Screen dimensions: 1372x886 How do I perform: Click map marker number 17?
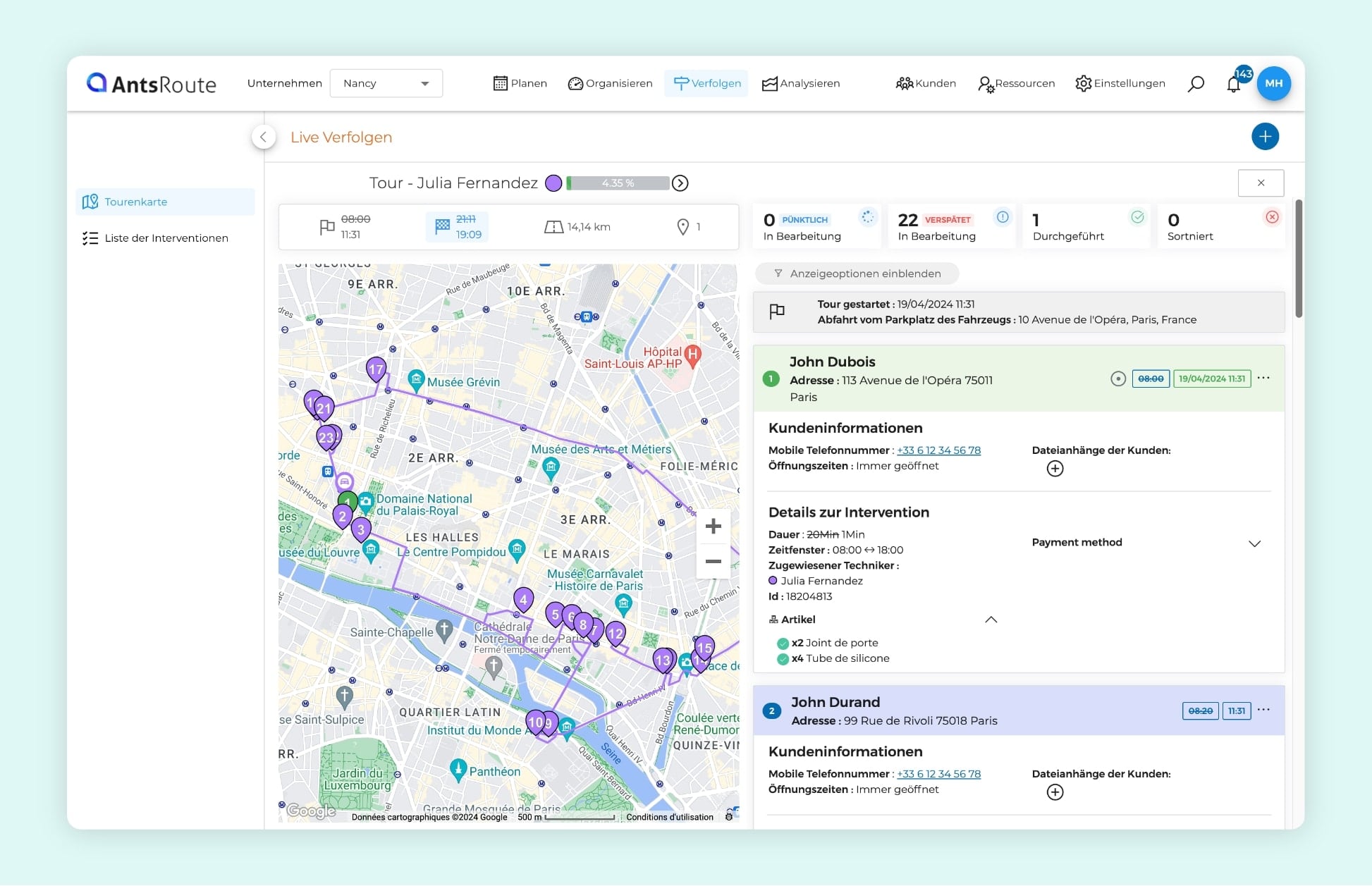pos(376,369)
